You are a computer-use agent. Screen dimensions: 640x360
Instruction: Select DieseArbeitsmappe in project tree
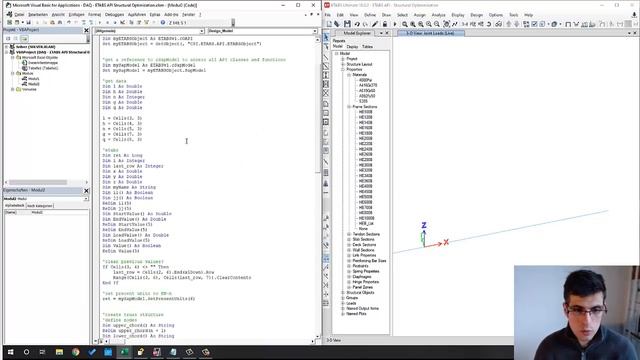(40, 63)
